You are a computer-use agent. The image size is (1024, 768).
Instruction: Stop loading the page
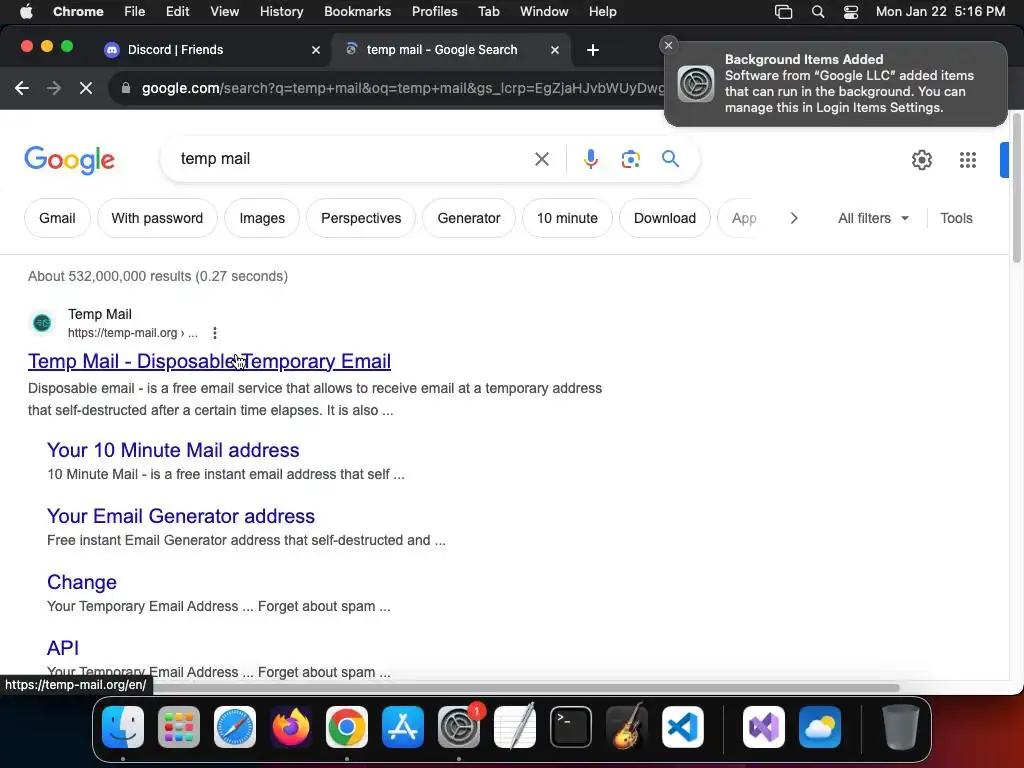click(86, 88)
